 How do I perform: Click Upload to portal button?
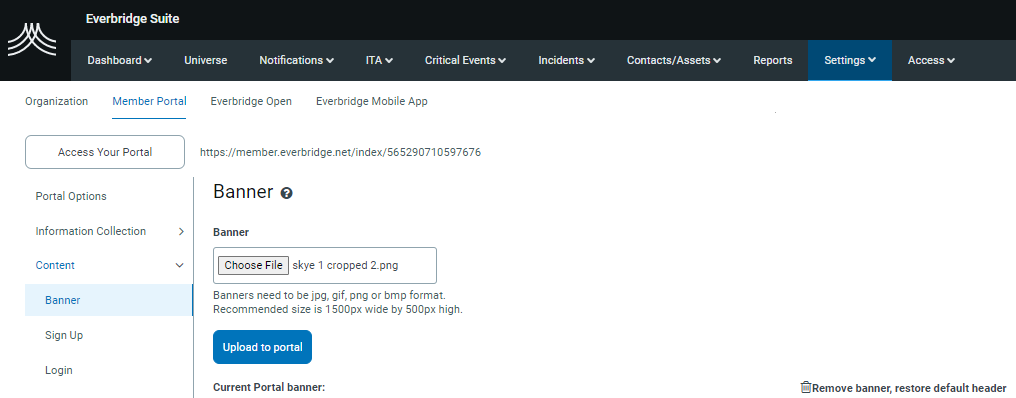tap(262, 347)
